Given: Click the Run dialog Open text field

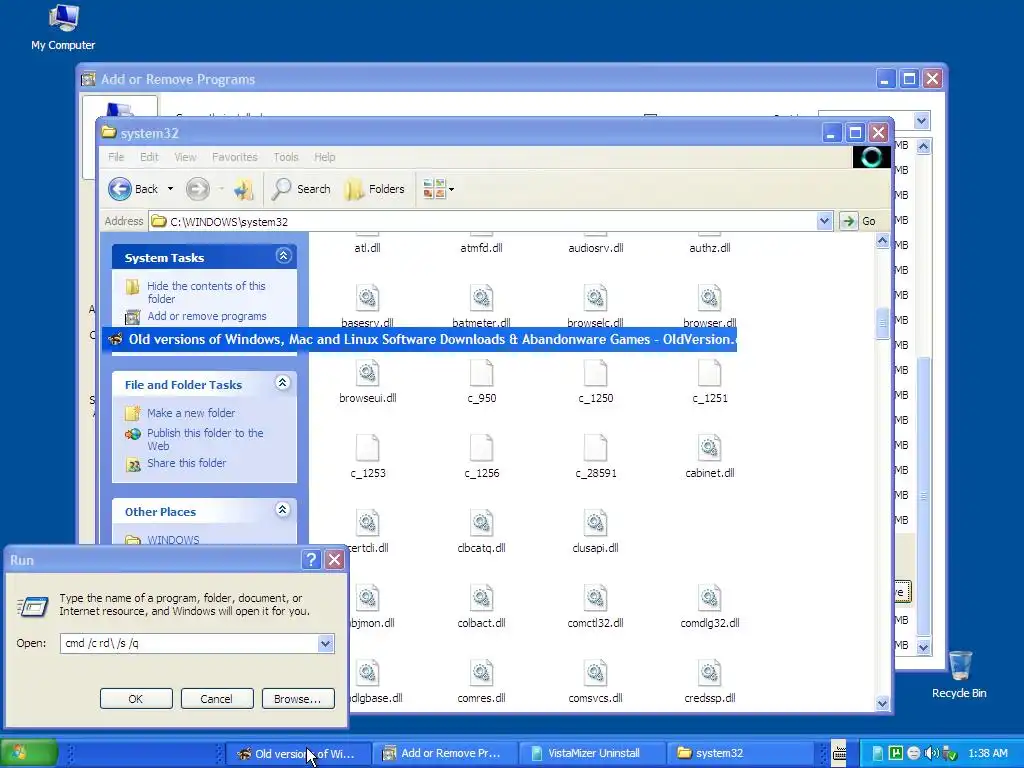Looking at the screenshot, I should click(189, 643).
